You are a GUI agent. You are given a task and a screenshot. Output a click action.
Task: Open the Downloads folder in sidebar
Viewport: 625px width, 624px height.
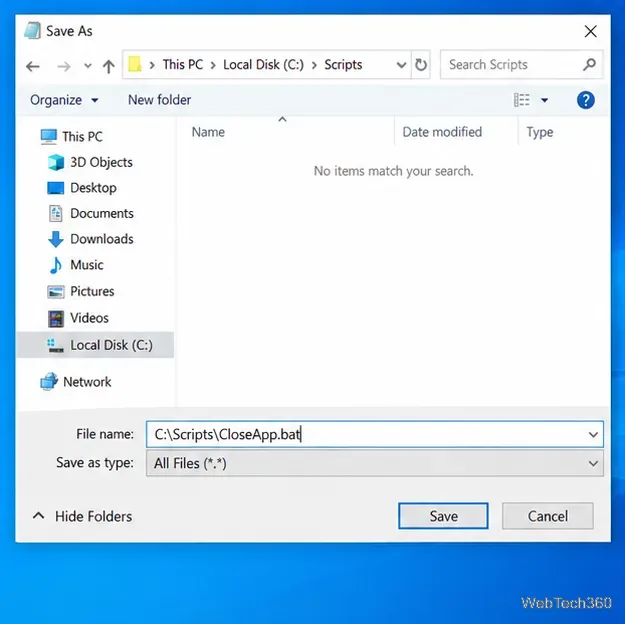tap(90, 239)
